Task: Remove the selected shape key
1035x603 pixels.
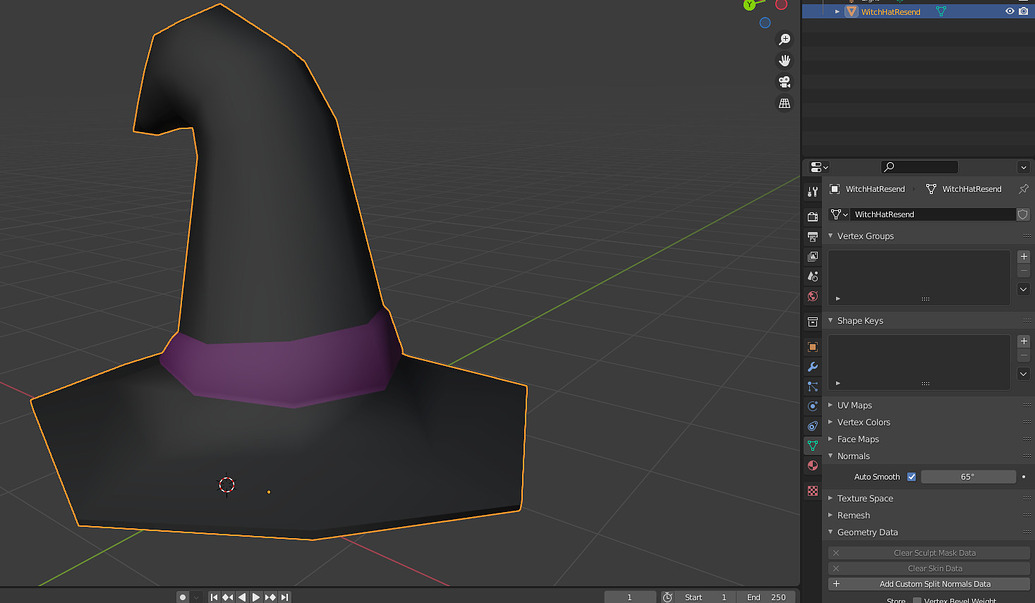Action: click(x=1023, y=356)
